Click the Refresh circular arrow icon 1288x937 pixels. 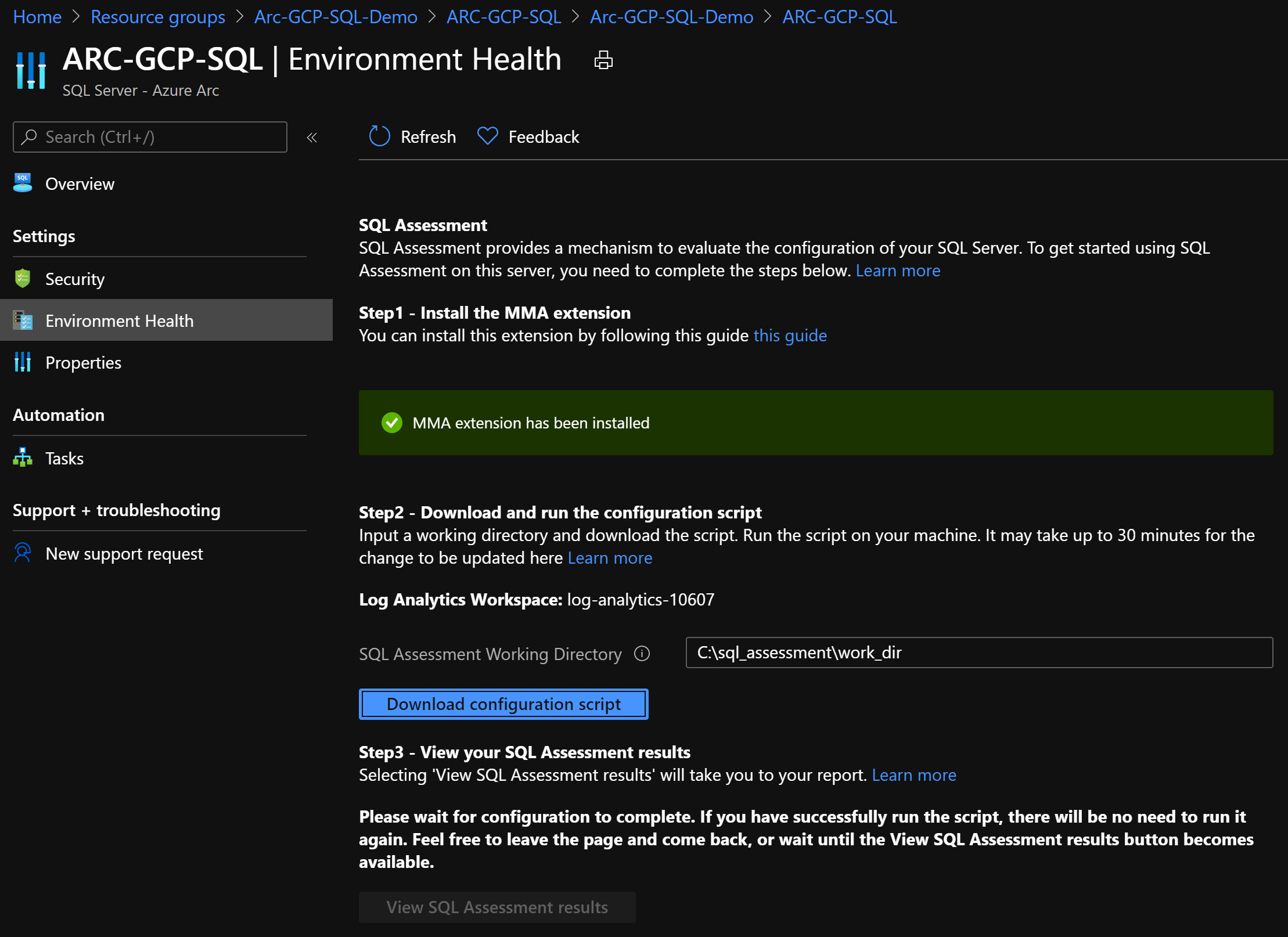tap(380, 136)
